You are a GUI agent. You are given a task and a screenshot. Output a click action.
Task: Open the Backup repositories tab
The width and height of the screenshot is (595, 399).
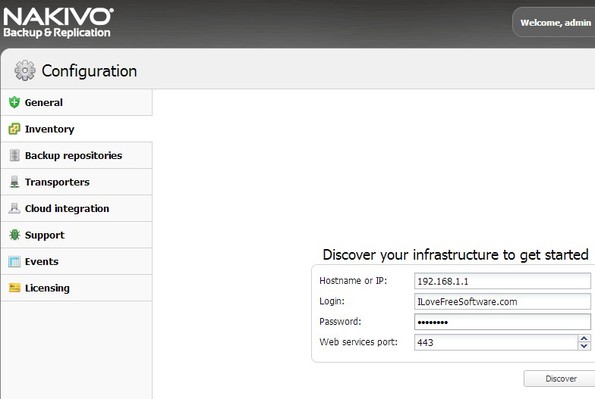point(77,155)
